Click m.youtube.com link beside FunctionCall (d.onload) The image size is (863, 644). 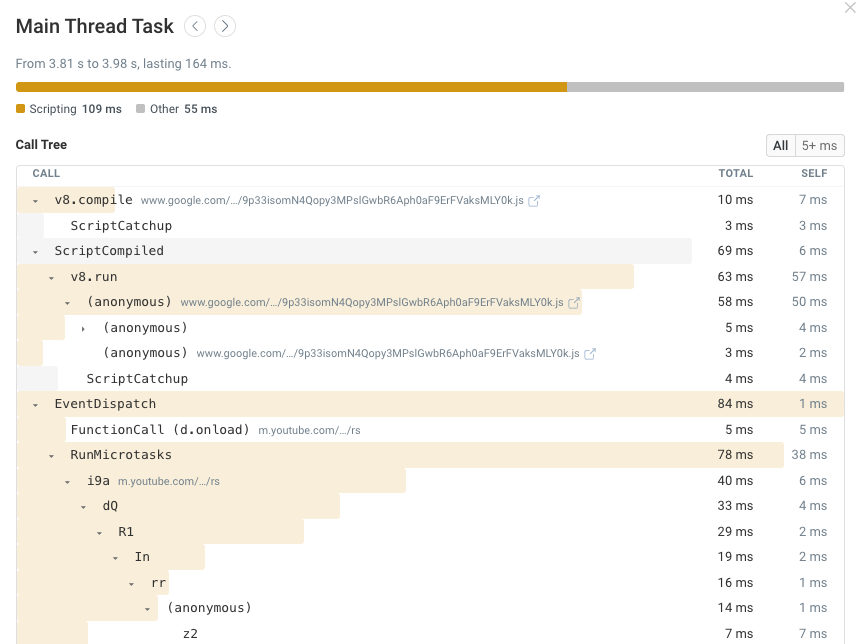point(309,430)
